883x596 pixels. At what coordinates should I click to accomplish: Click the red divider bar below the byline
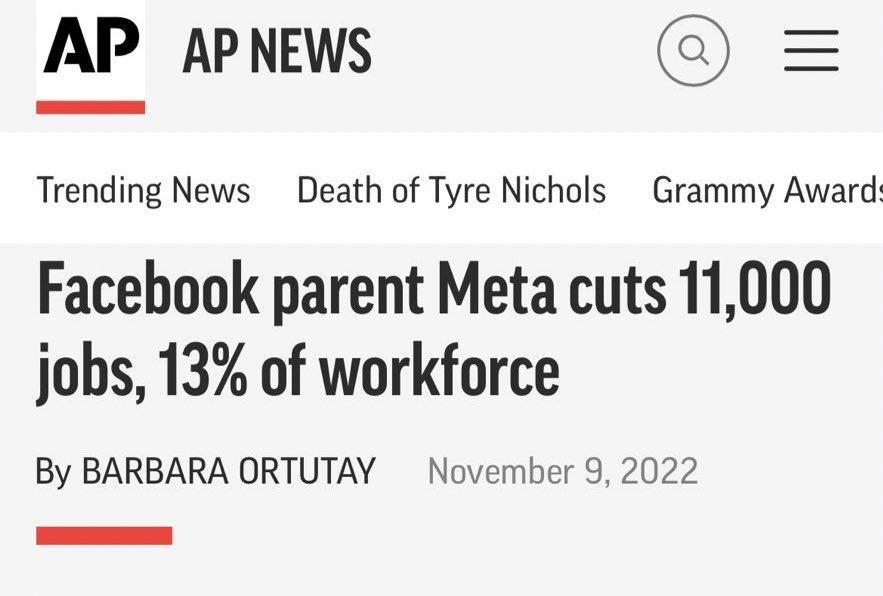pyautogui.click(x=103, y=533)
